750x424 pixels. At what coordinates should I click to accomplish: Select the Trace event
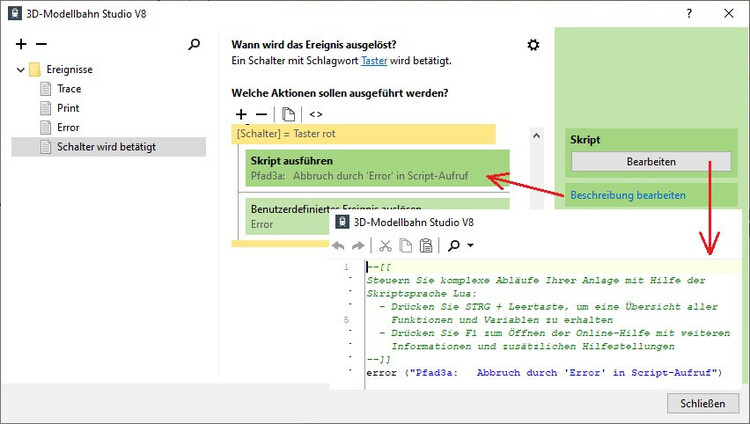click(x=69, y=89)
